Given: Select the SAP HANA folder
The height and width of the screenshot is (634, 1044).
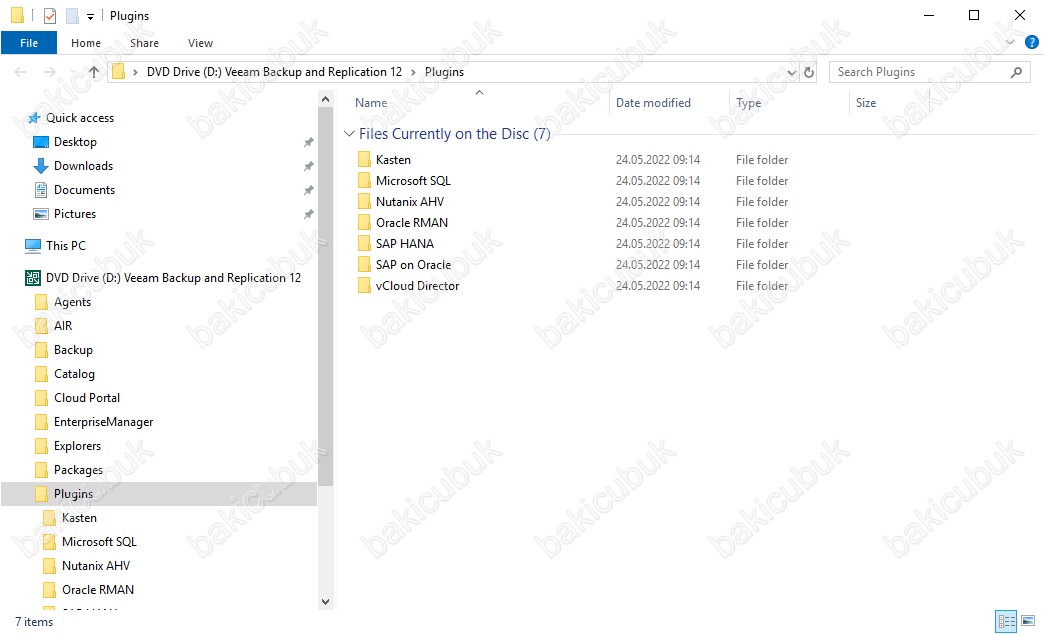Looking at the screenshot, I should pyautogui.click(x=404, y=244).
